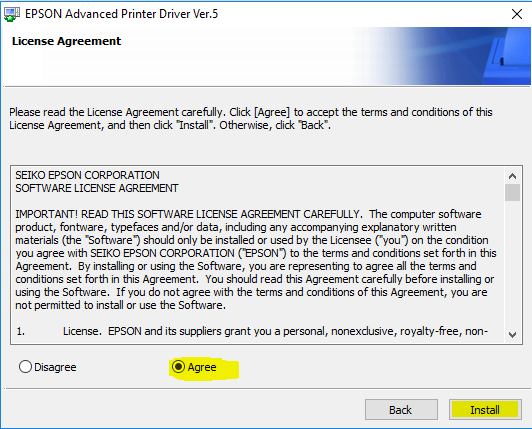Click the 'Disagree' label text

(x=55, y=367)
